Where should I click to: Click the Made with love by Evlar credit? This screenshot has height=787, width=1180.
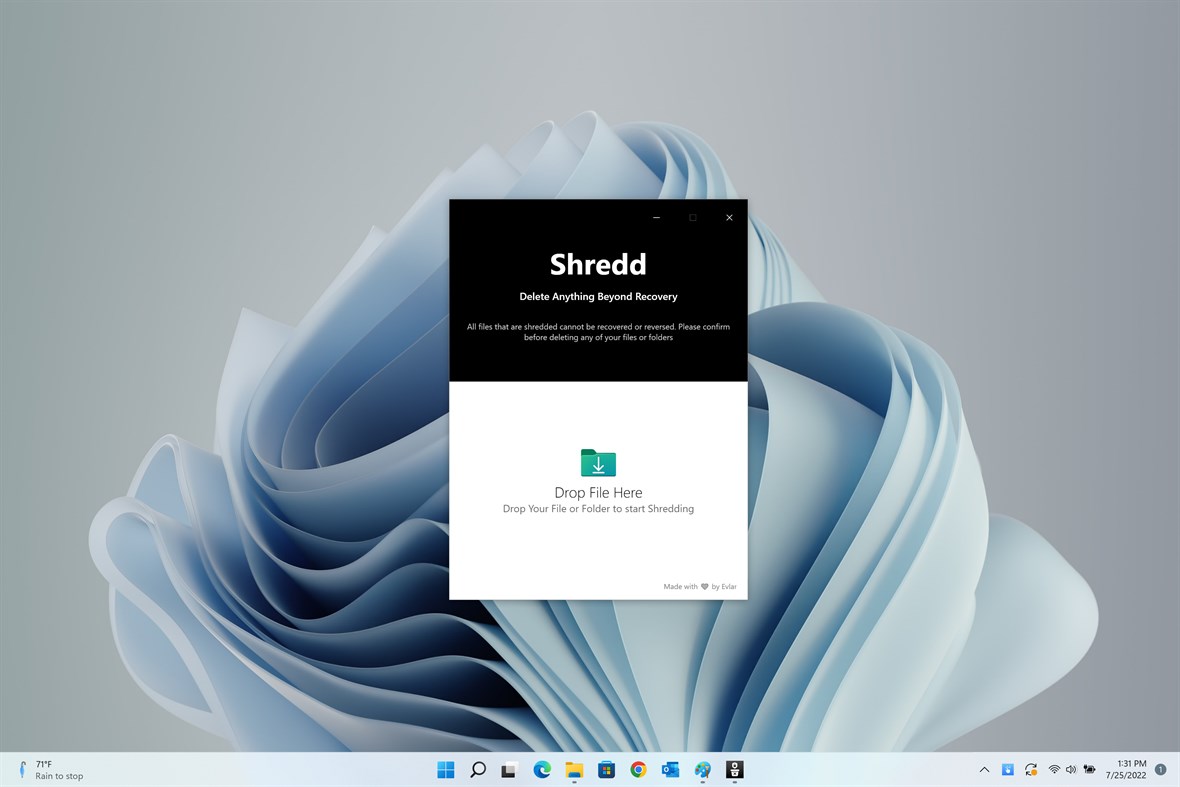(x=699, y=586)
